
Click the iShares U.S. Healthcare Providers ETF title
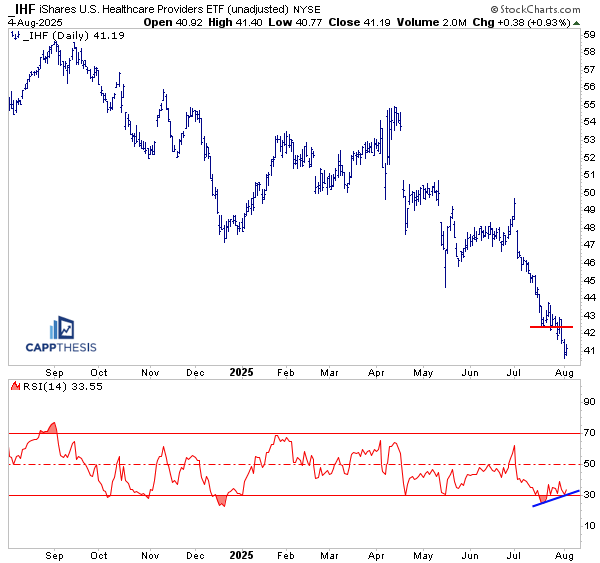pyautogui.click(x=163, y=9)
